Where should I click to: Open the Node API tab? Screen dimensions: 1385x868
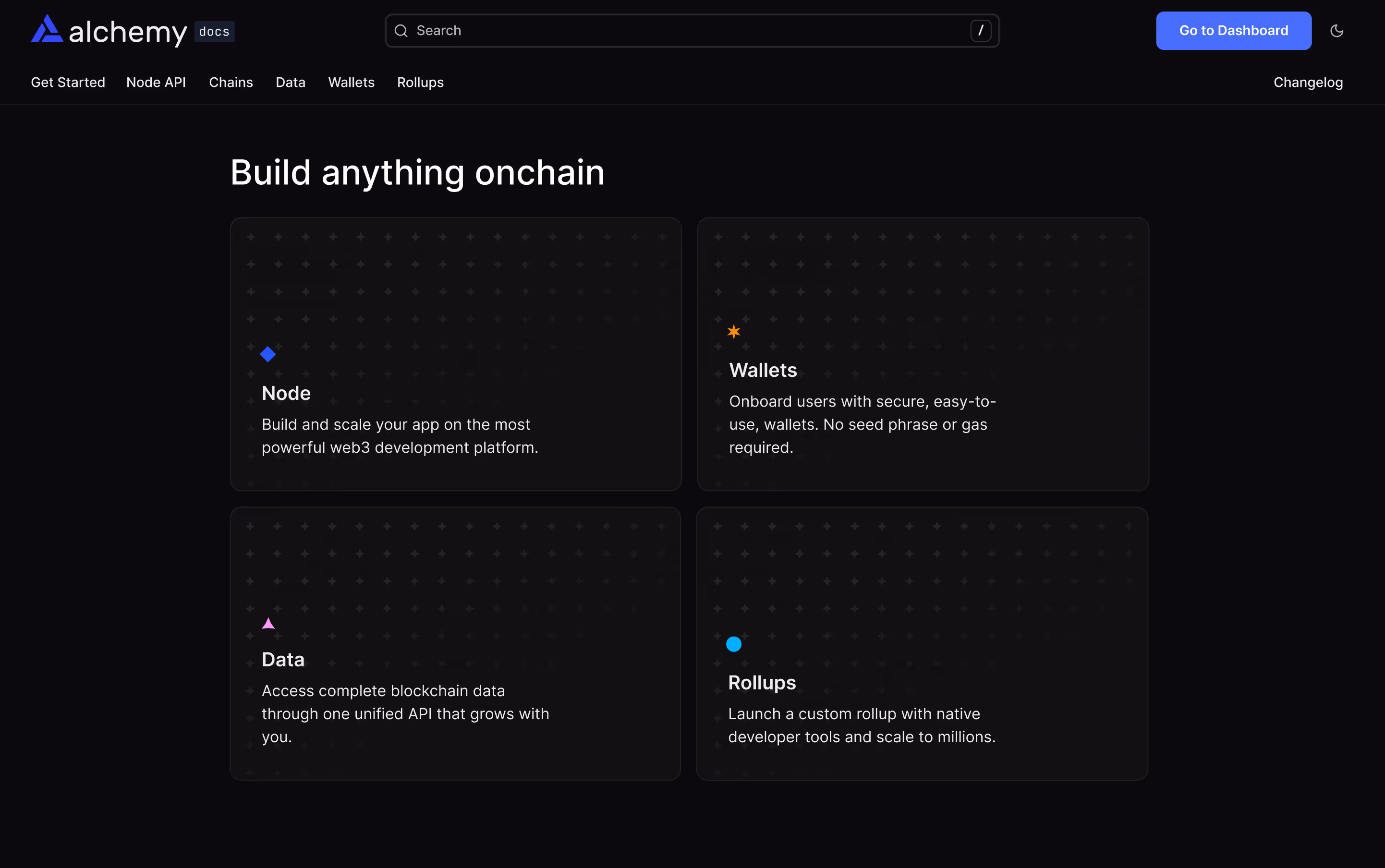pyautogui.click(x=156, y=83)
